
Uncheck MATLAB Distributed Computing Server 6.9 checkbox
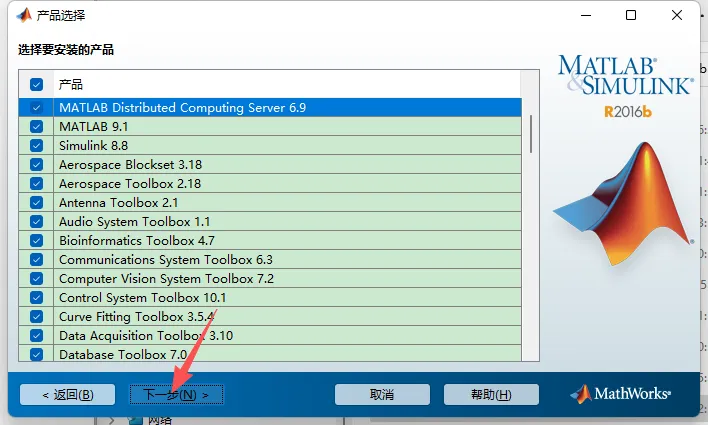37,107
